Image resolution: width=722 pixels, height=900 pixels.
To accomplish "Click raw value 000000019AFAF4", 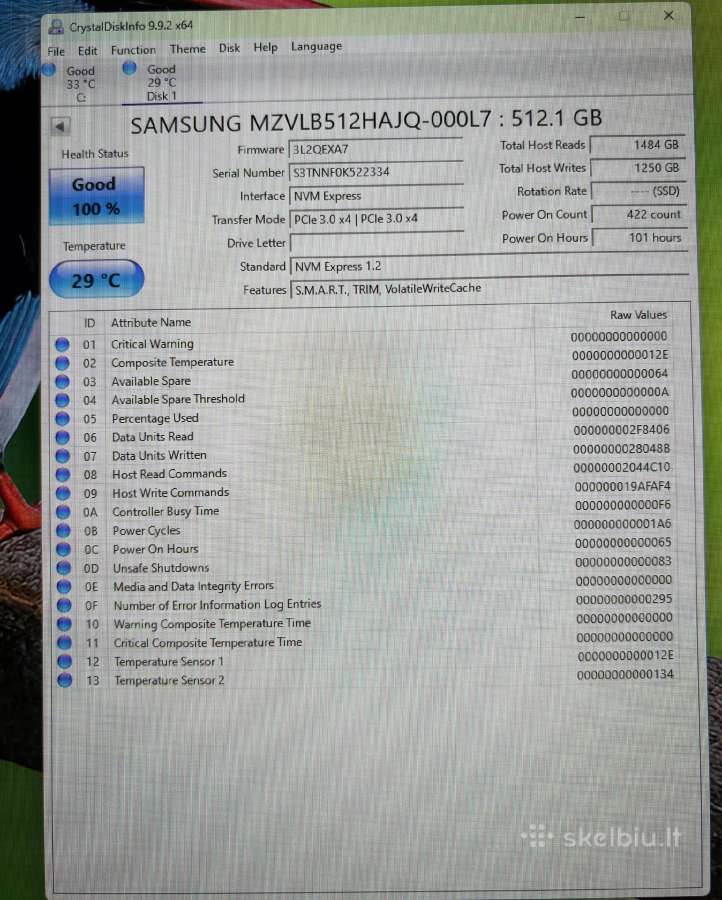I will (x=622, y=486).
